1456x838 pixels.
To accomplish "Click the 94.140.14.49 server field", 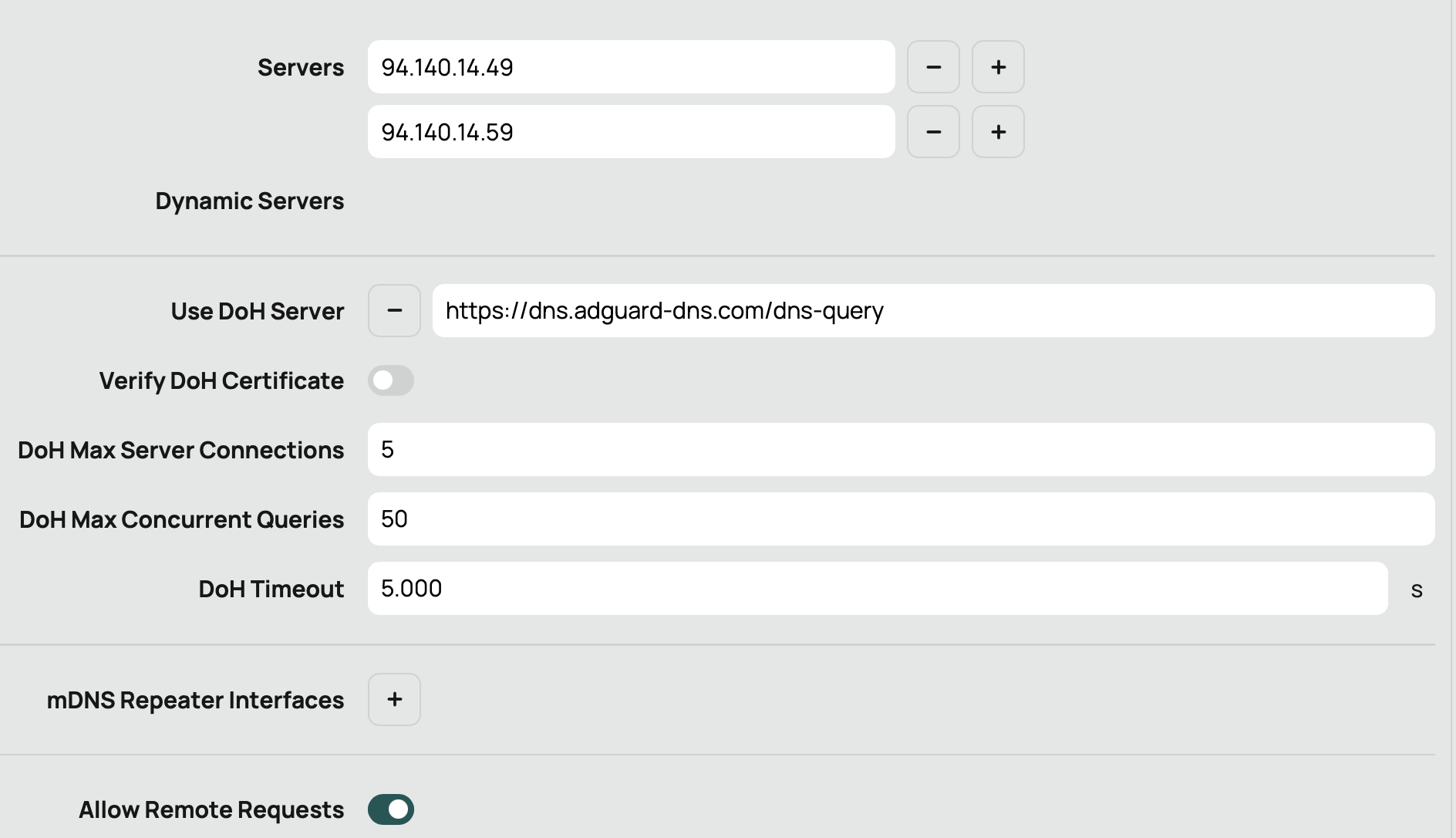I will point(631,67).
